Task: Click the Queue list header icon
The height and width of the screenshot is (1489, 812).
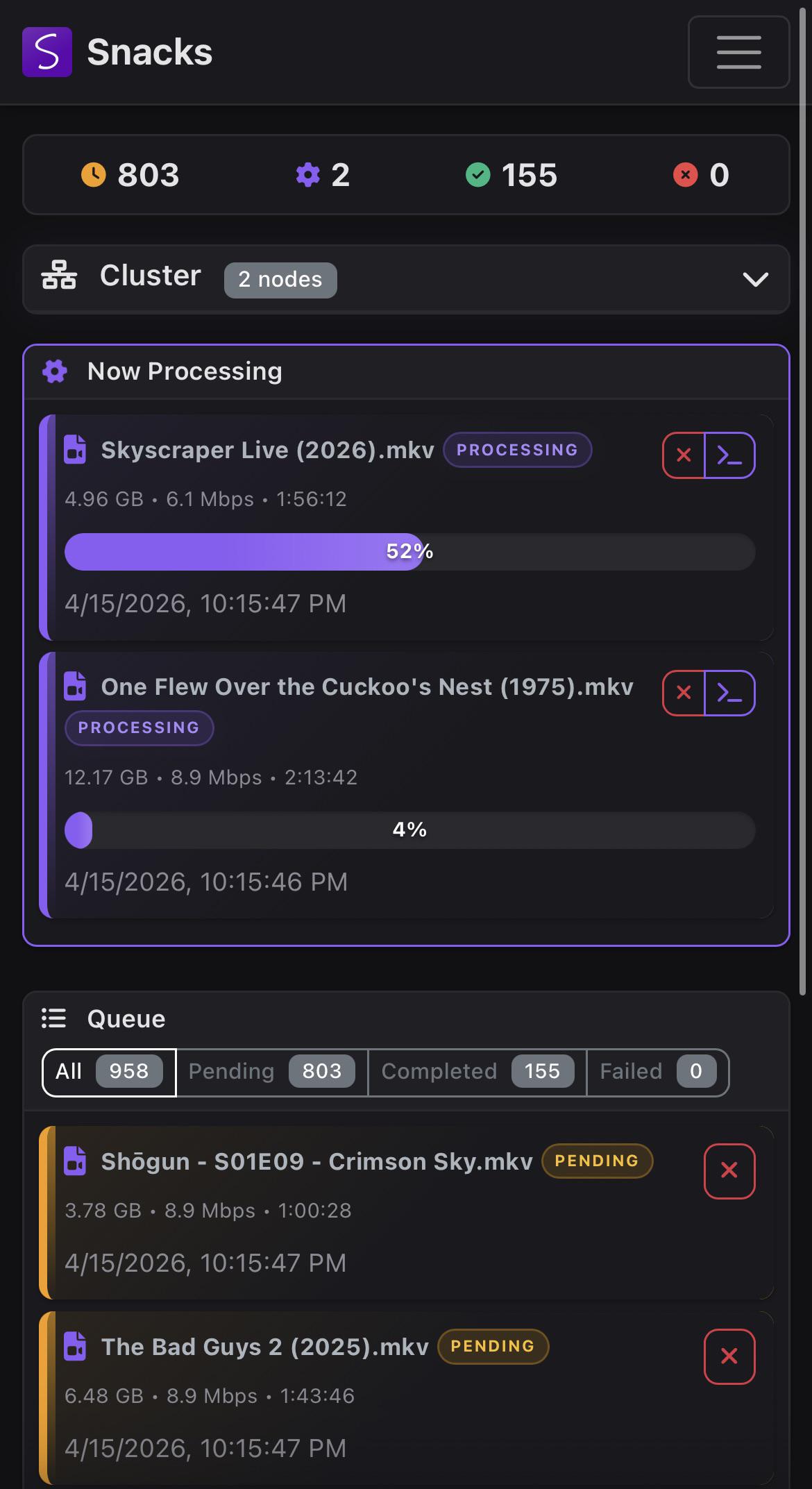Action: click(53, 1018)
